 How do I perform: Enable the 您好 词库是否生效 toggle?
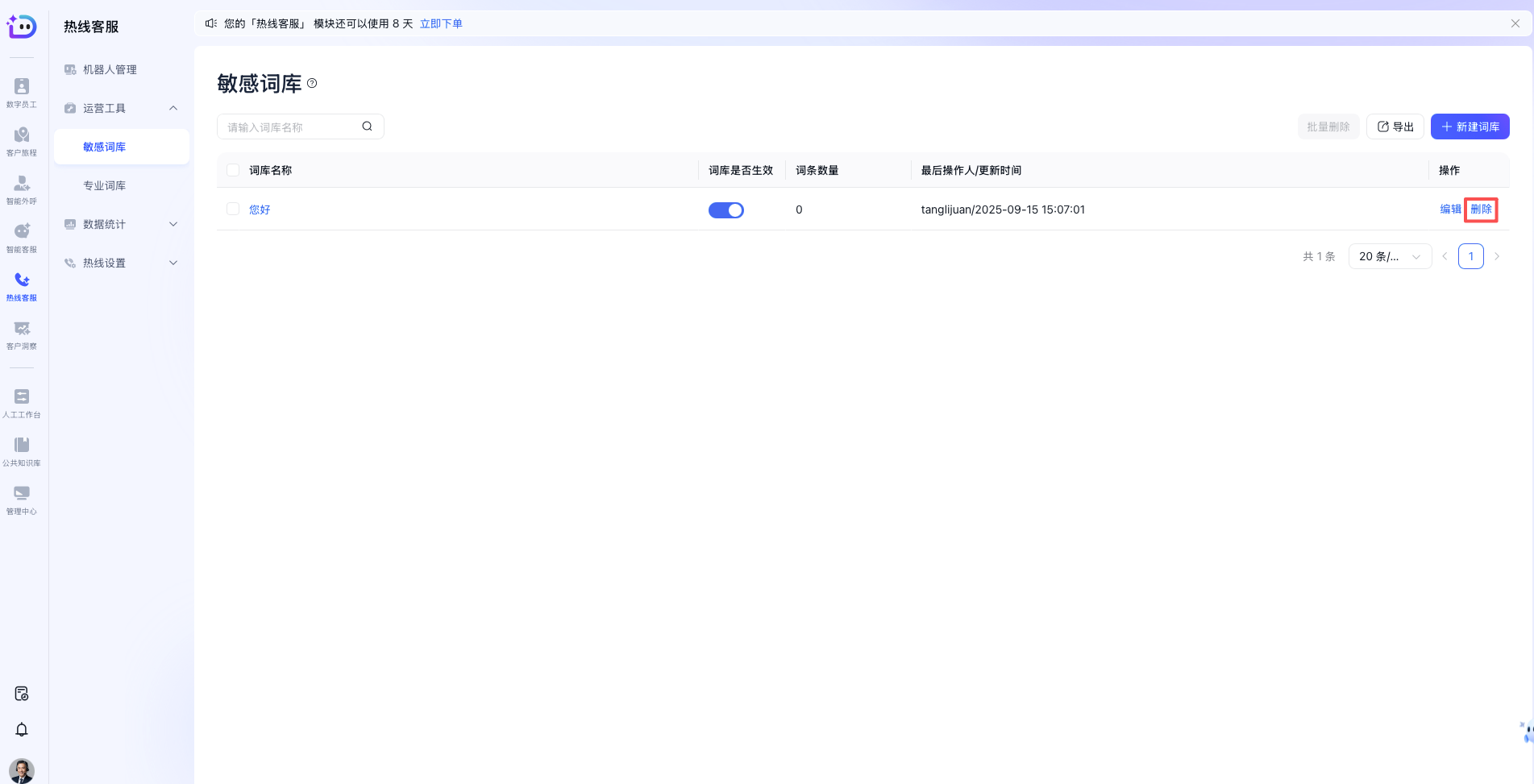(x=725, y=209)
